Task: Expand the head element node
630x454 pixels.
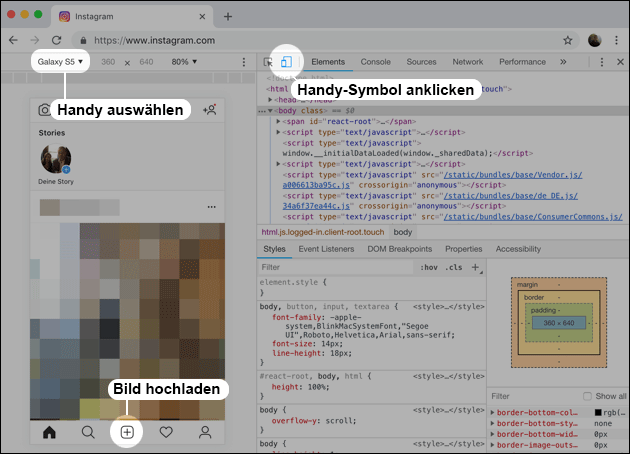Action: point(270,99)
